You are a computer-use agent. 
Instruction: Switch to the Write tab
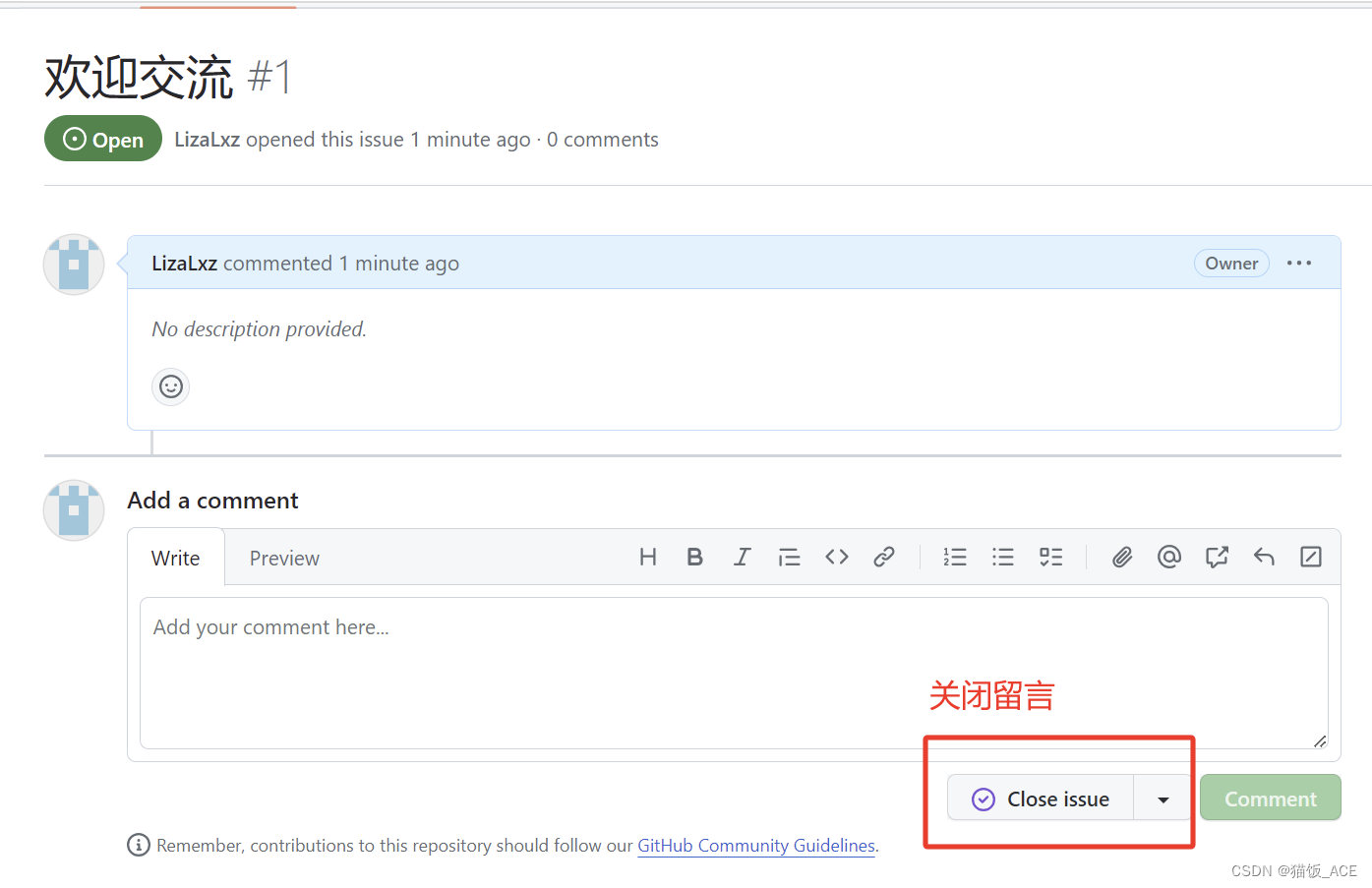click(176, 558)
